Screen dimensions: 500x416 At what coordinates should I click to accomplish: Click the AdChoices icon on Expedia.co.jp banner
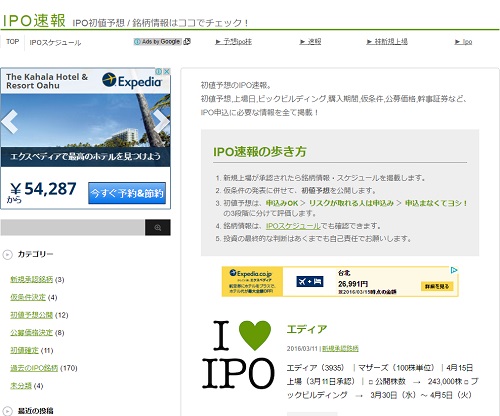[x=454, y=270]
